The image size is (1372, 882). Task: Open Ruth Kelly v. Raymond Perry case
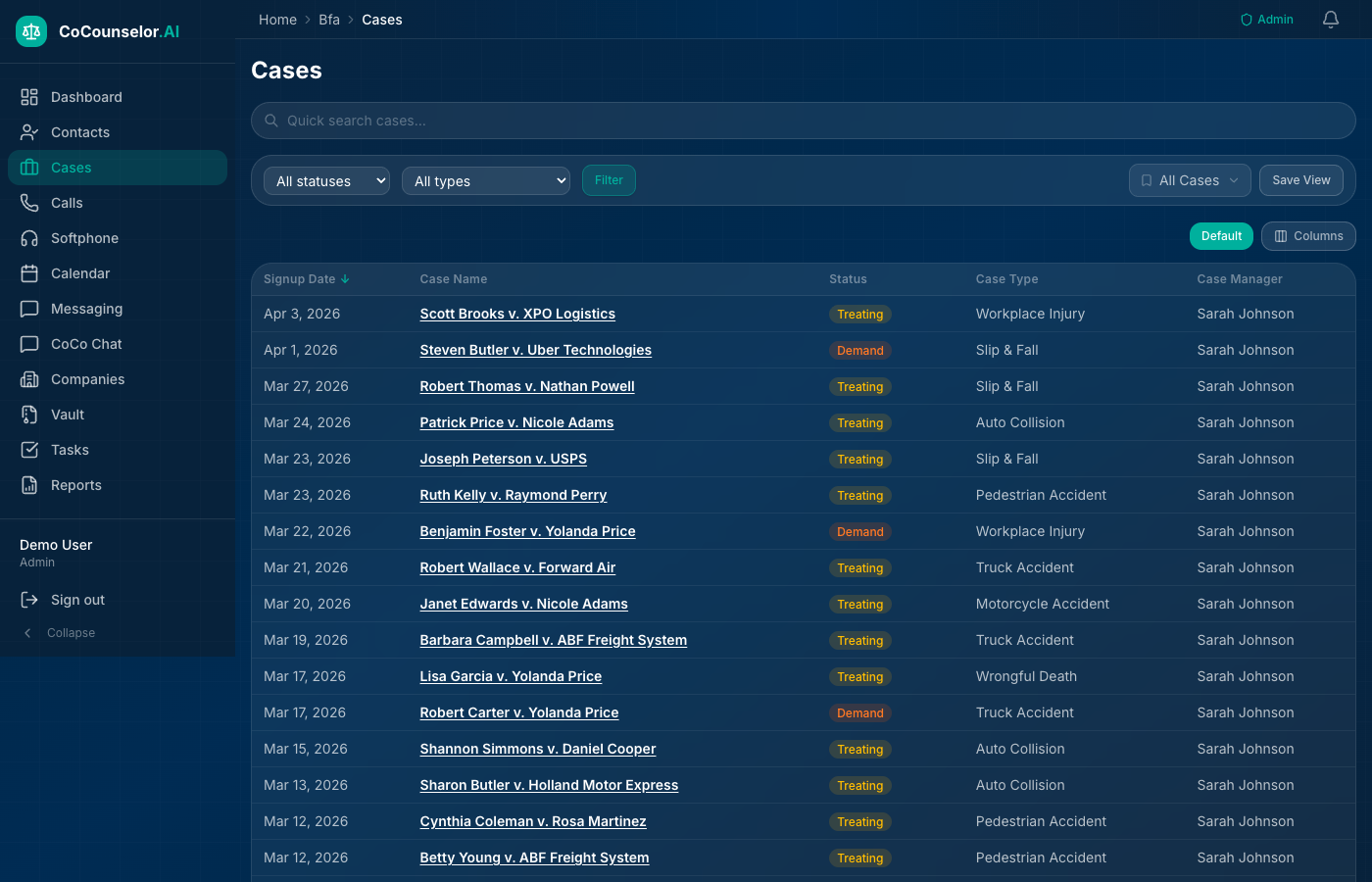514,495
